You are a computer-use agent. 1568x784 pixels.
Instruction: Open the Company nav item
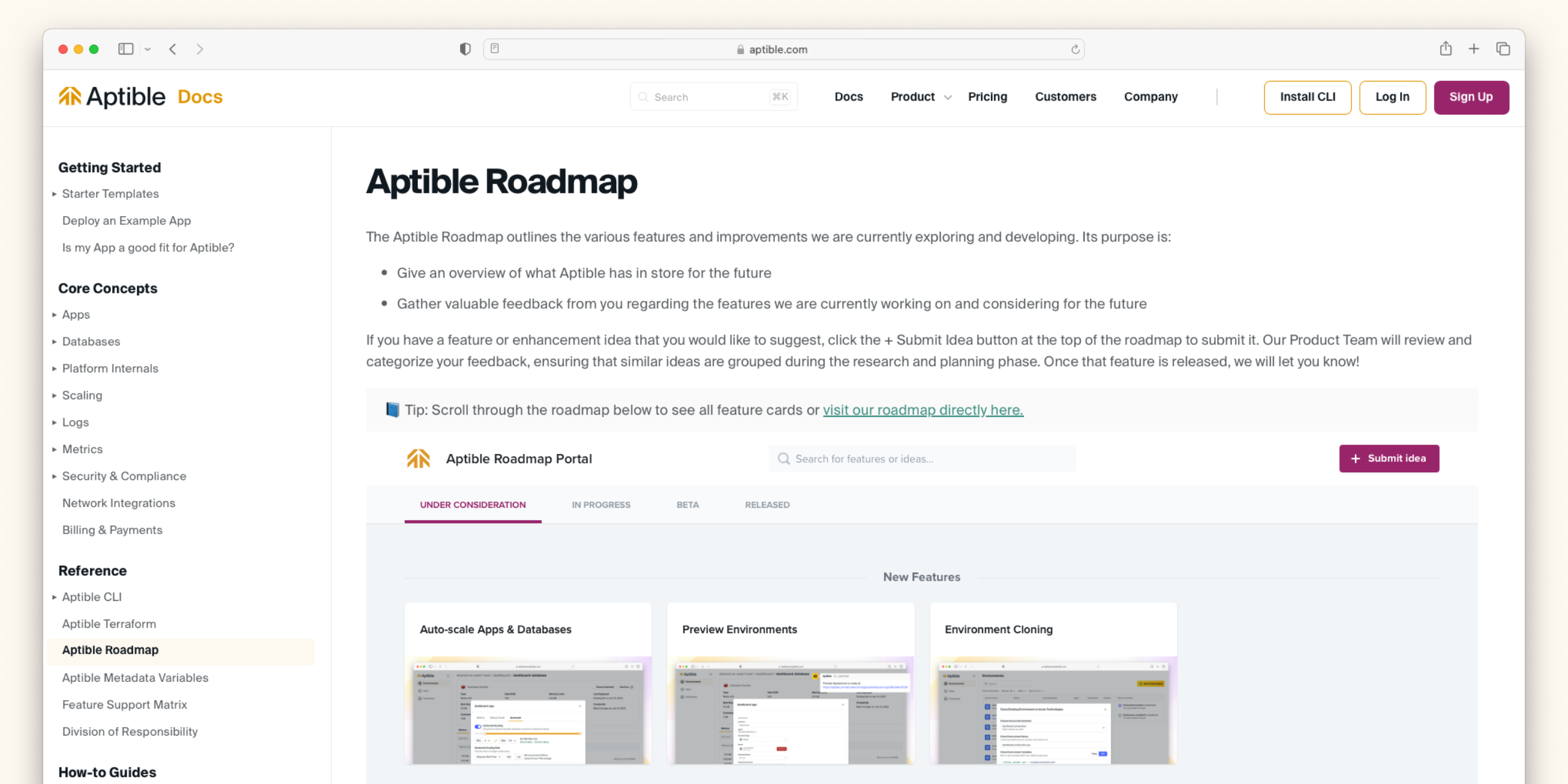click(x=1150, y=97)
